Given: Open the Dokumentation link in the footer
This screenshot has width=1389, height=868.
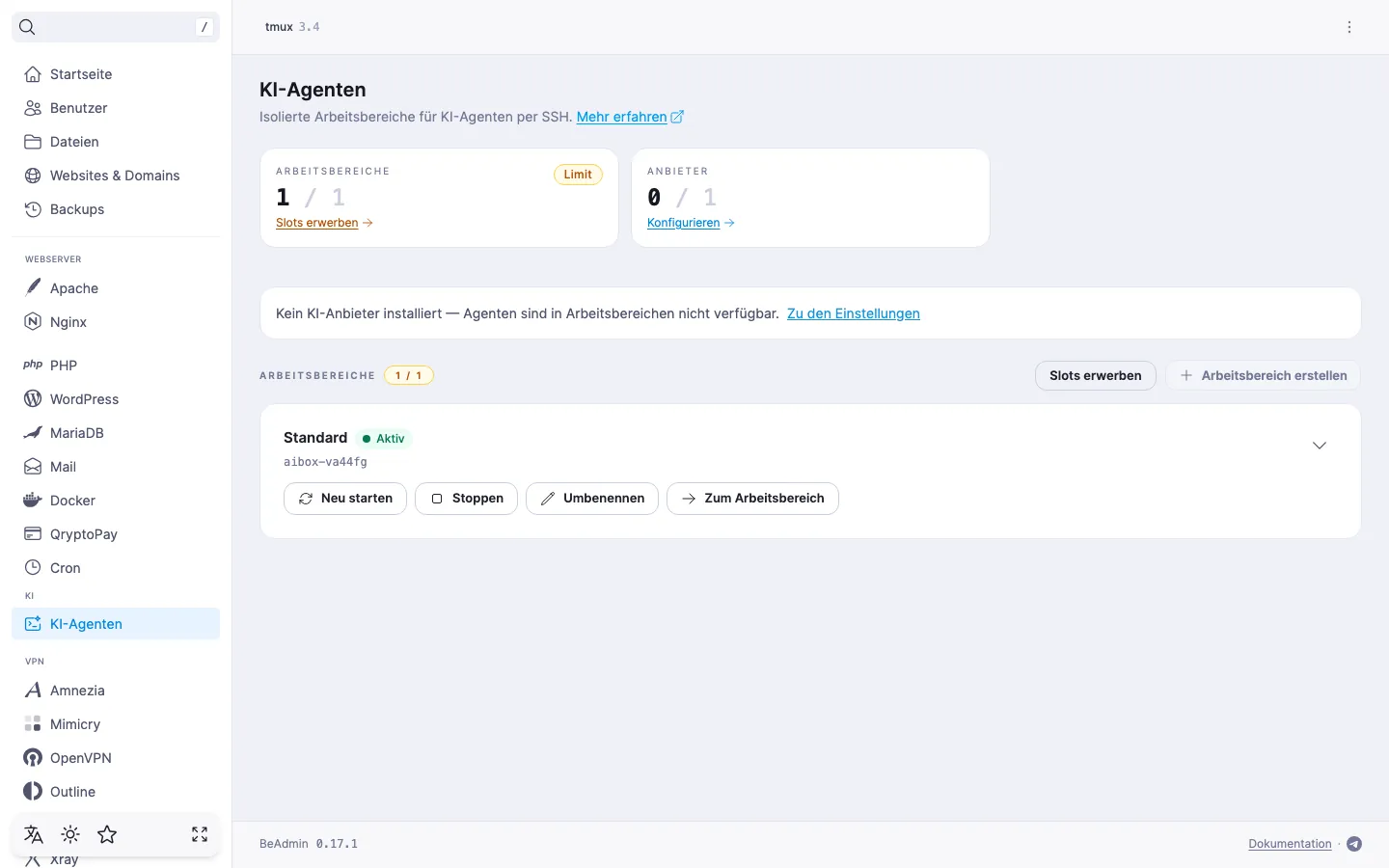Looking at the screenshot, I should click(x=1290, y=844).
